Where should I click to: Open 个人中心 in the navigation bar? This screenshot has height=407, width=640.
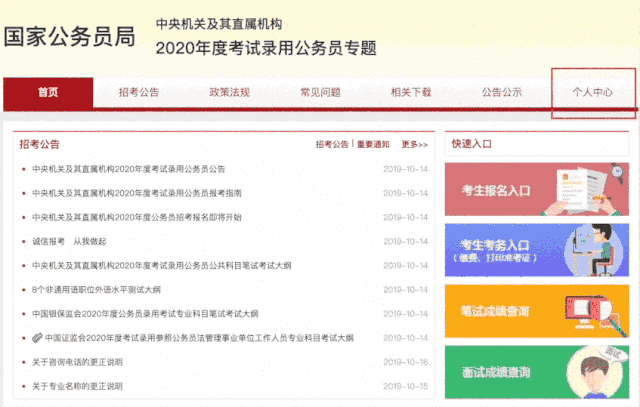(x=592, y=92)
